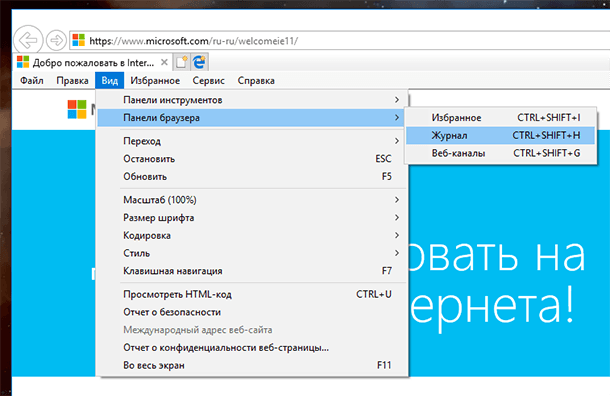610x396 pixels.
Task: Select Обновить in the Вид menu
Action: point(252,177)
